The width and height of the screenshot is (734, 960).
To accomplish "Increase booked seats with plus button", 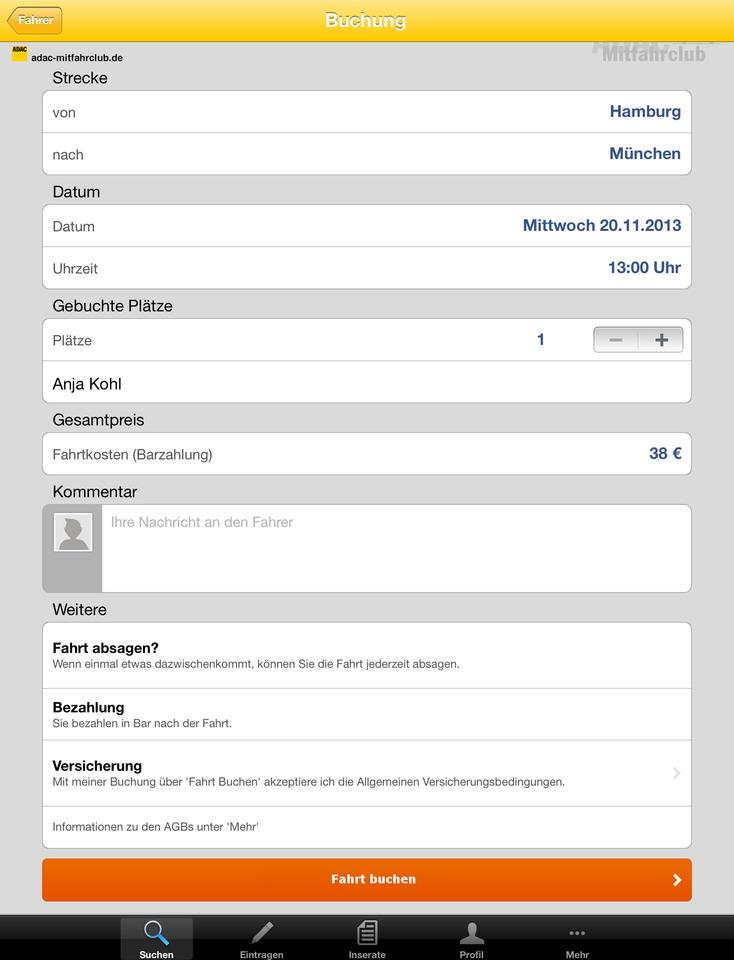I will coord(661,340).
